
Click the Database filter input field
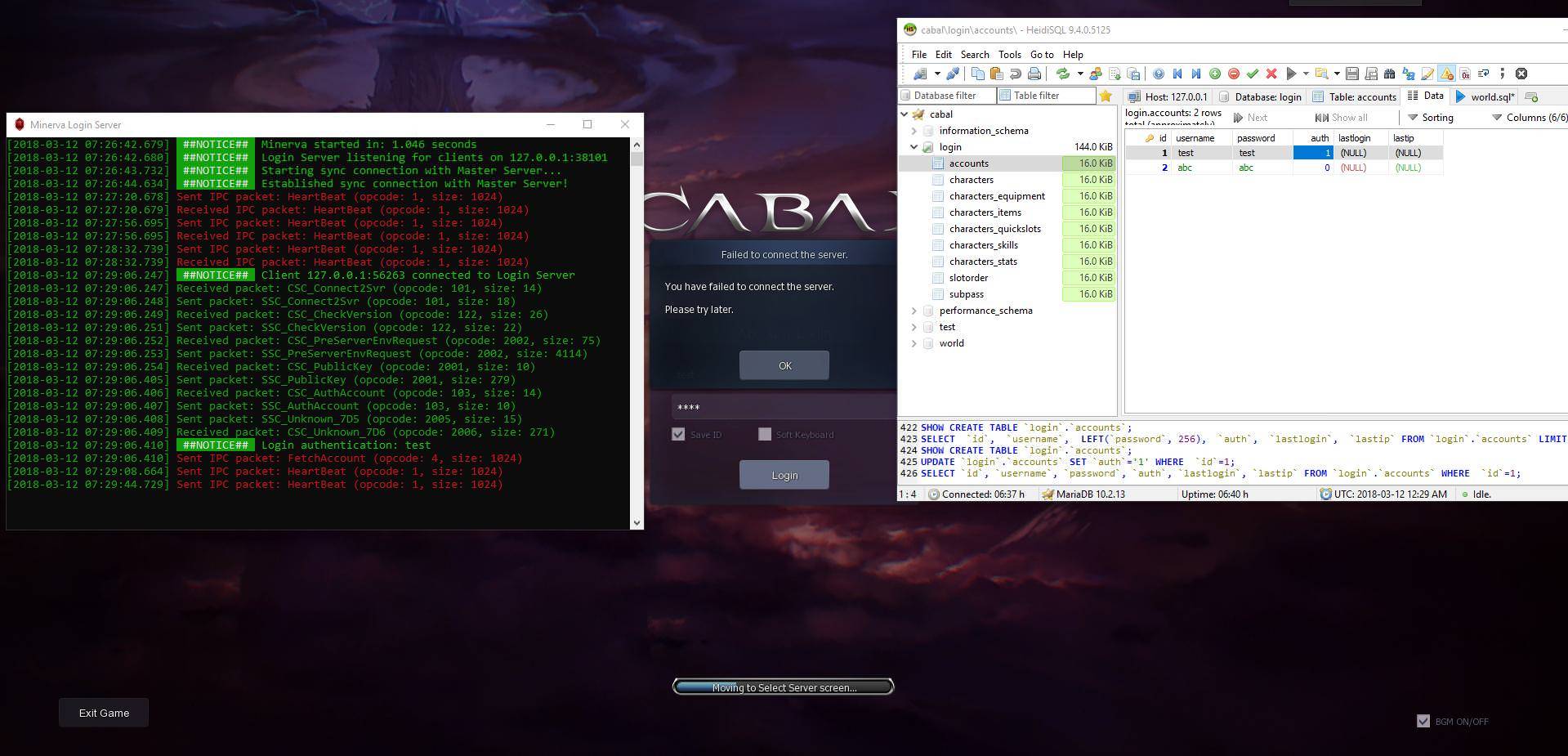[947, 96]
